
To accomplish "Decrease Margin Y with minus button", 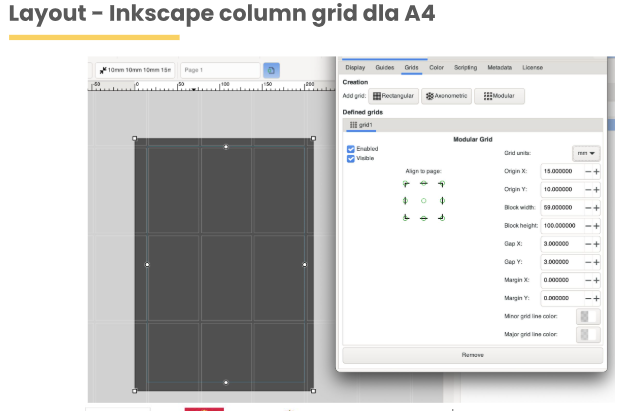I will point(588,299).
